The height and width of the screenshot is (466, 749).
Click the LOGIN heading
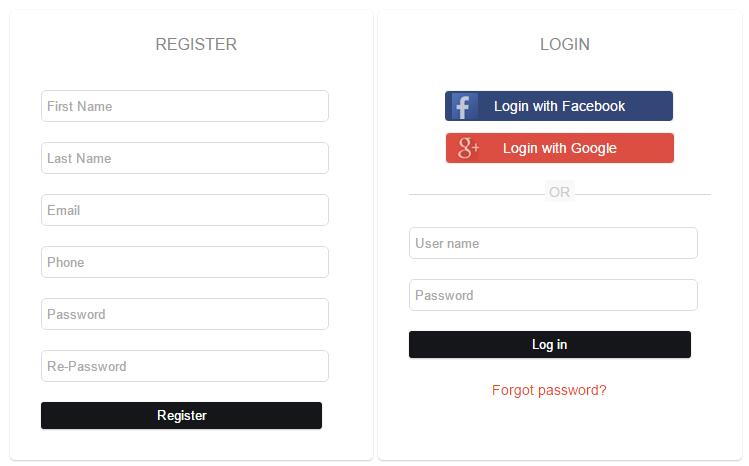(x=565, y=44)
